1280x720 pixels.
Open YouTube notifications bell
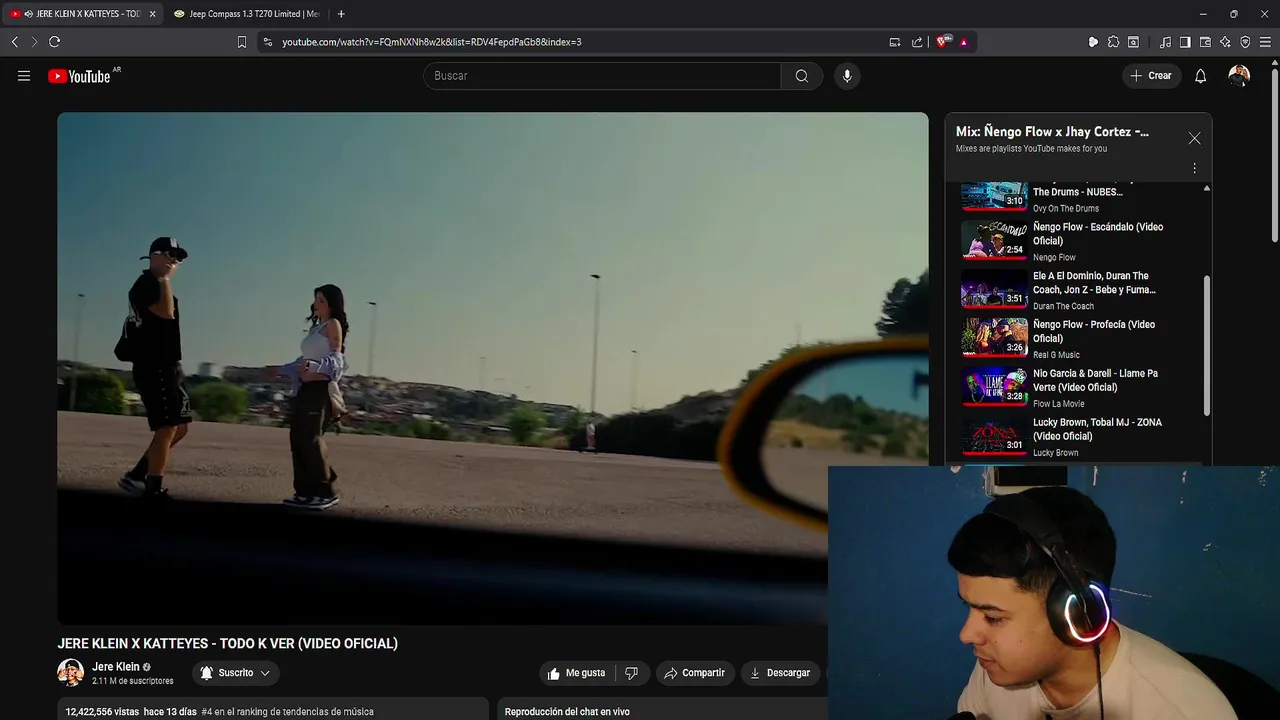(1201, 76)
